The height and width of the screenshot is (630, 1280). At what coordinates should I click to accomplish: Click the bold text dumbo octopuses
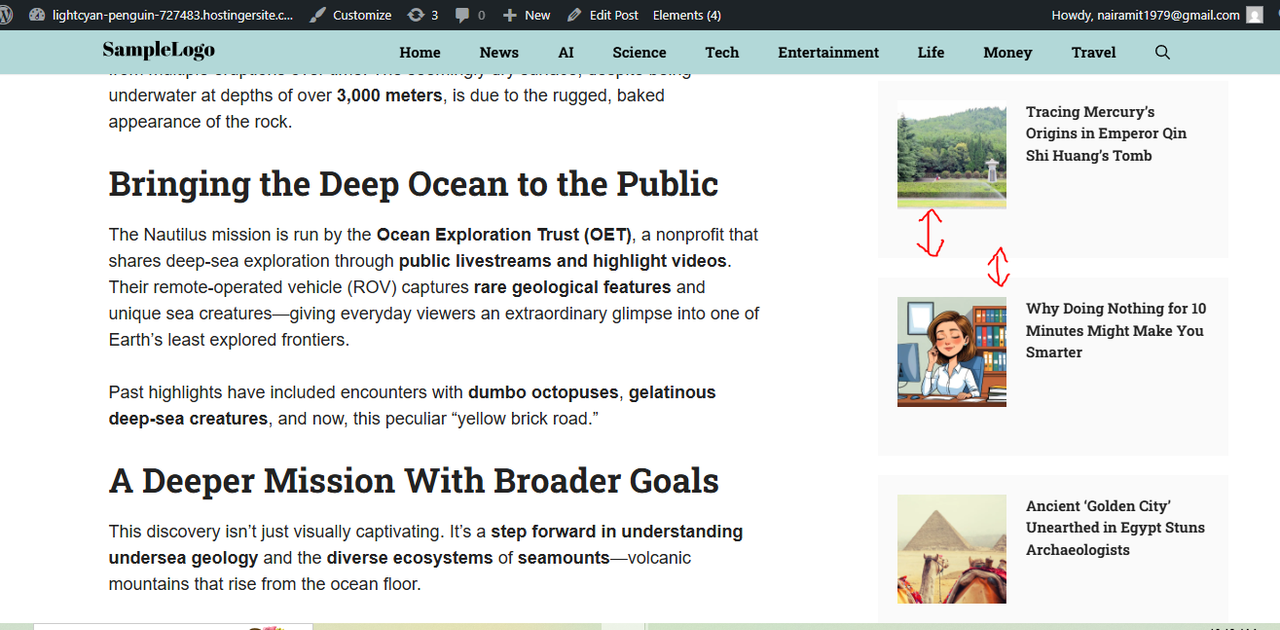544,392
